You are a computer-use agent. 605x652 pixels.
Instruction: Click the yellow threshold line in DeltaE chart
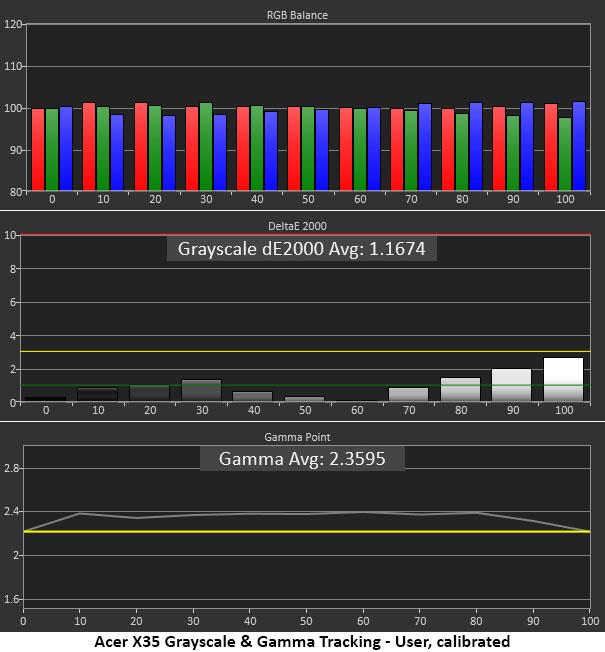tap(306, 351)
